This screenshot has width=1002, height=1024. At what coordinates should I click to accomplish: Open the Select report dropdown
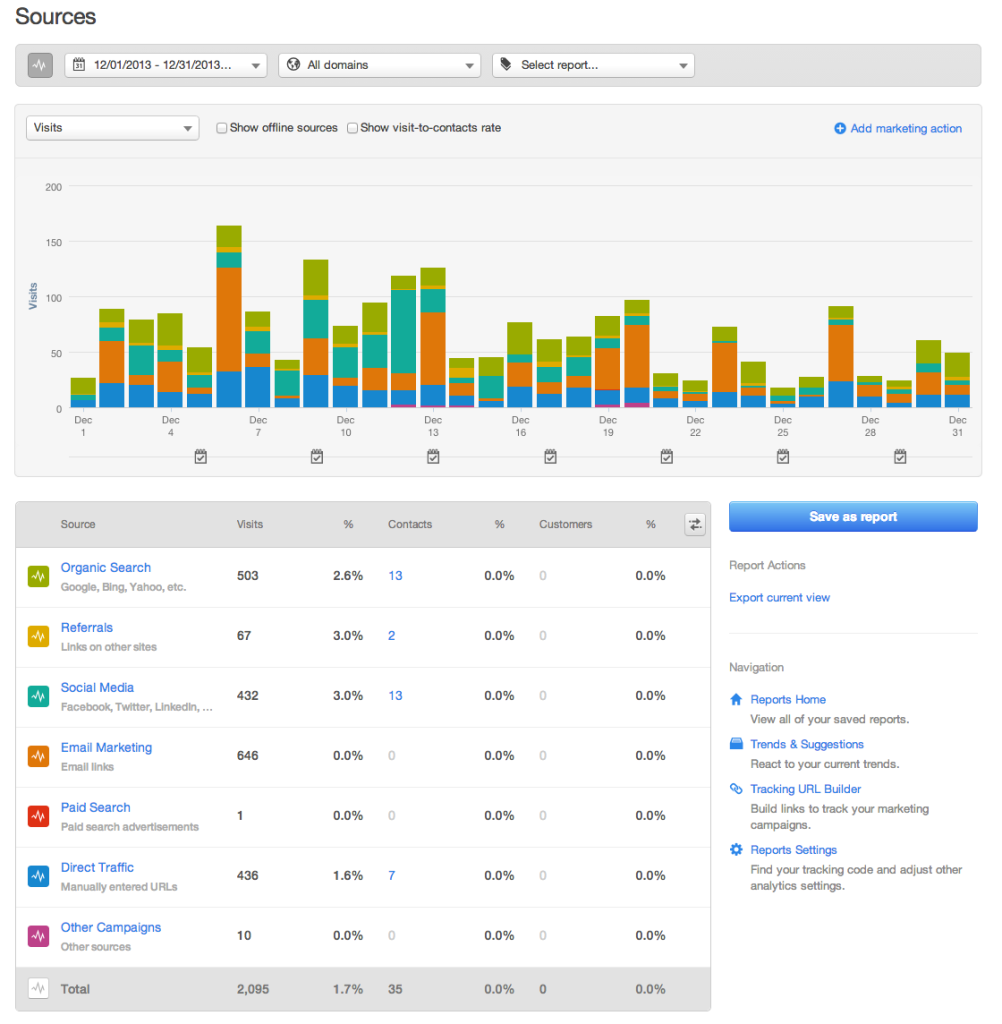tap(593, 65)
